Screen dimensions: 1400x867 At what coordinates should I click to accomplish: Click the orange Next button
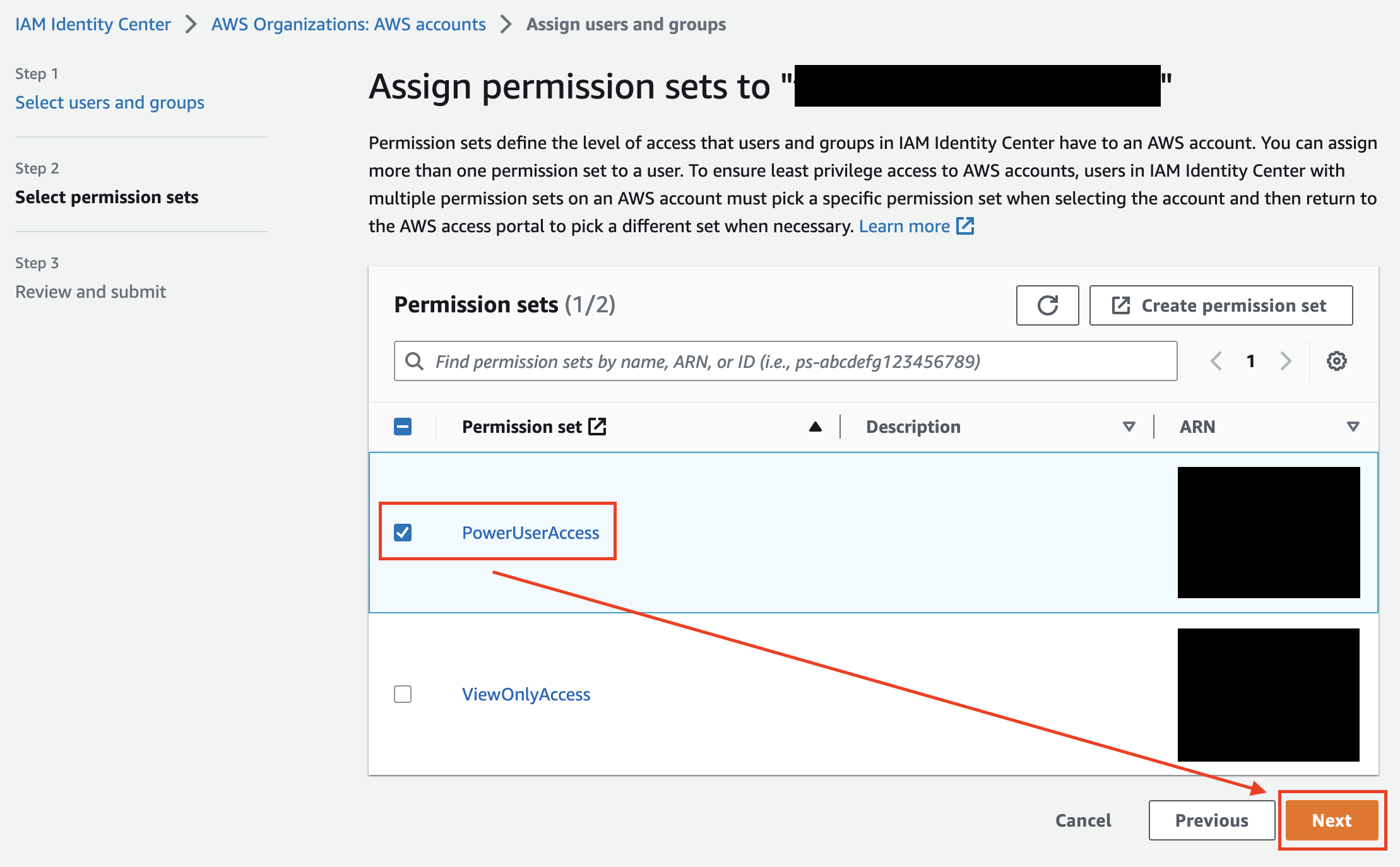coord(1332,820)
